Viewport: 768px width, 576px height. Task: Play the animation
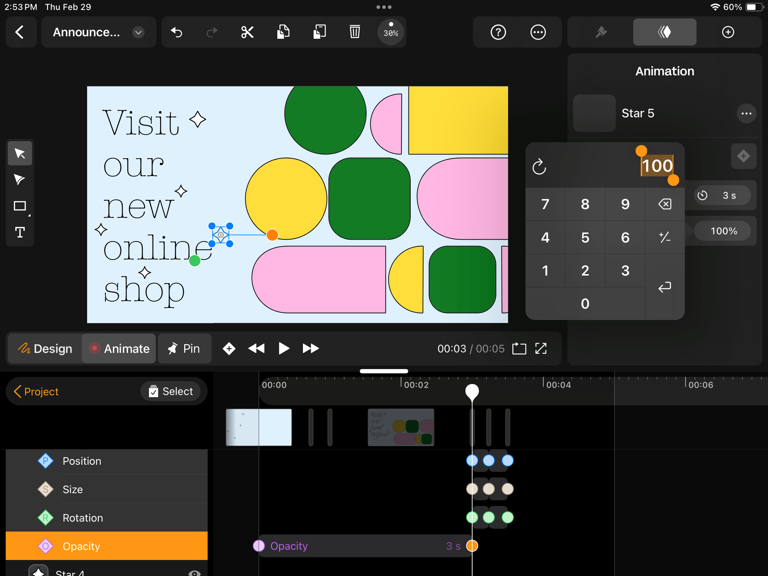coord(284,349)
